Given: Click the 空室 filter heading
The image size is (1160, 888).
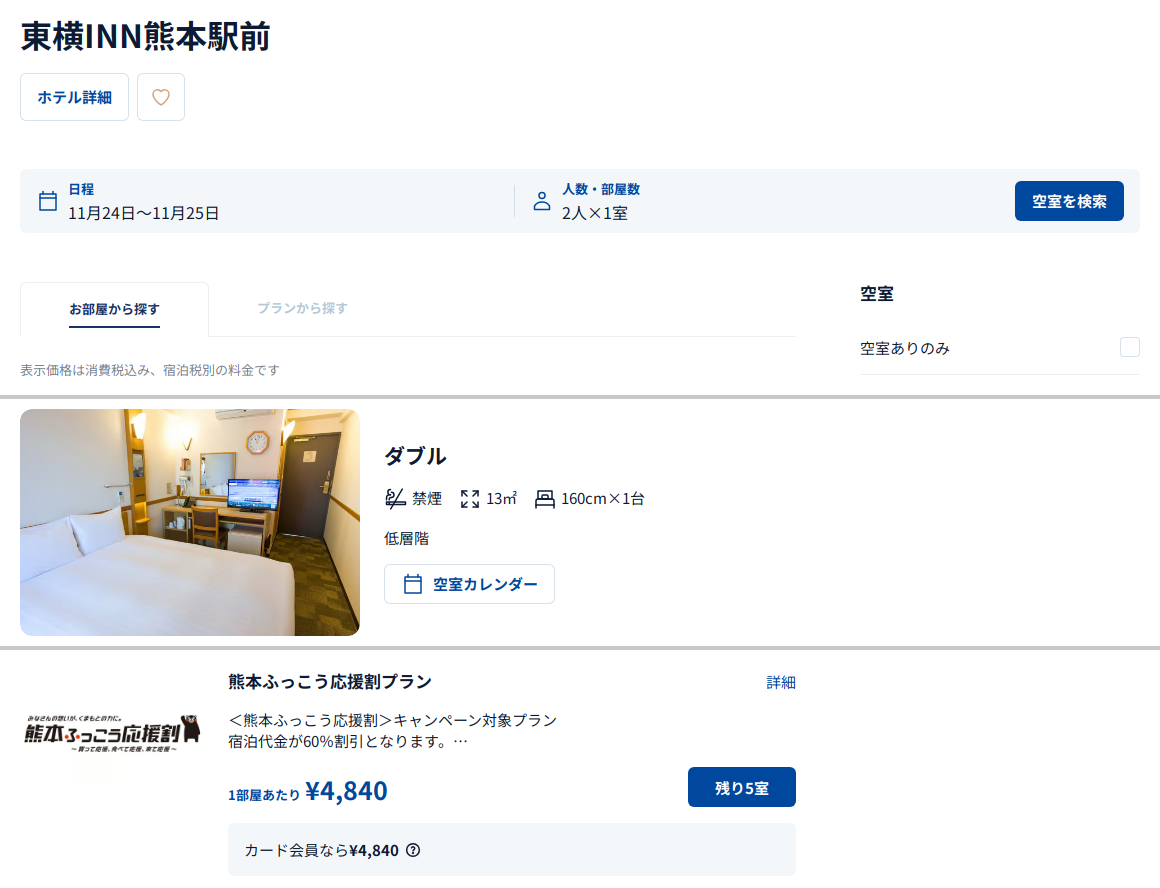Looking at the screenshot, I should 877,294.
